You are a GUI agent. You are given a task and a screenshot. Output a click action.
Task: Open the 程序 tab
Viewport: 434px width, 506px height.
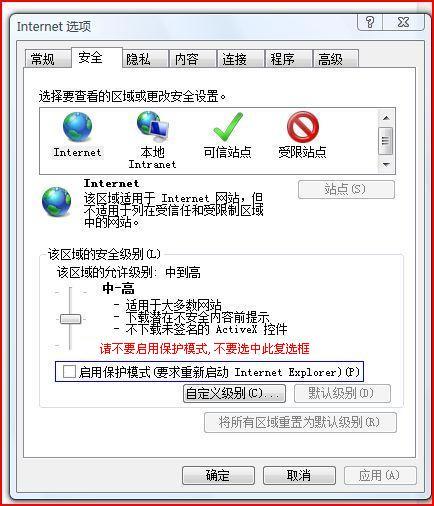click(x=282, y=59)
